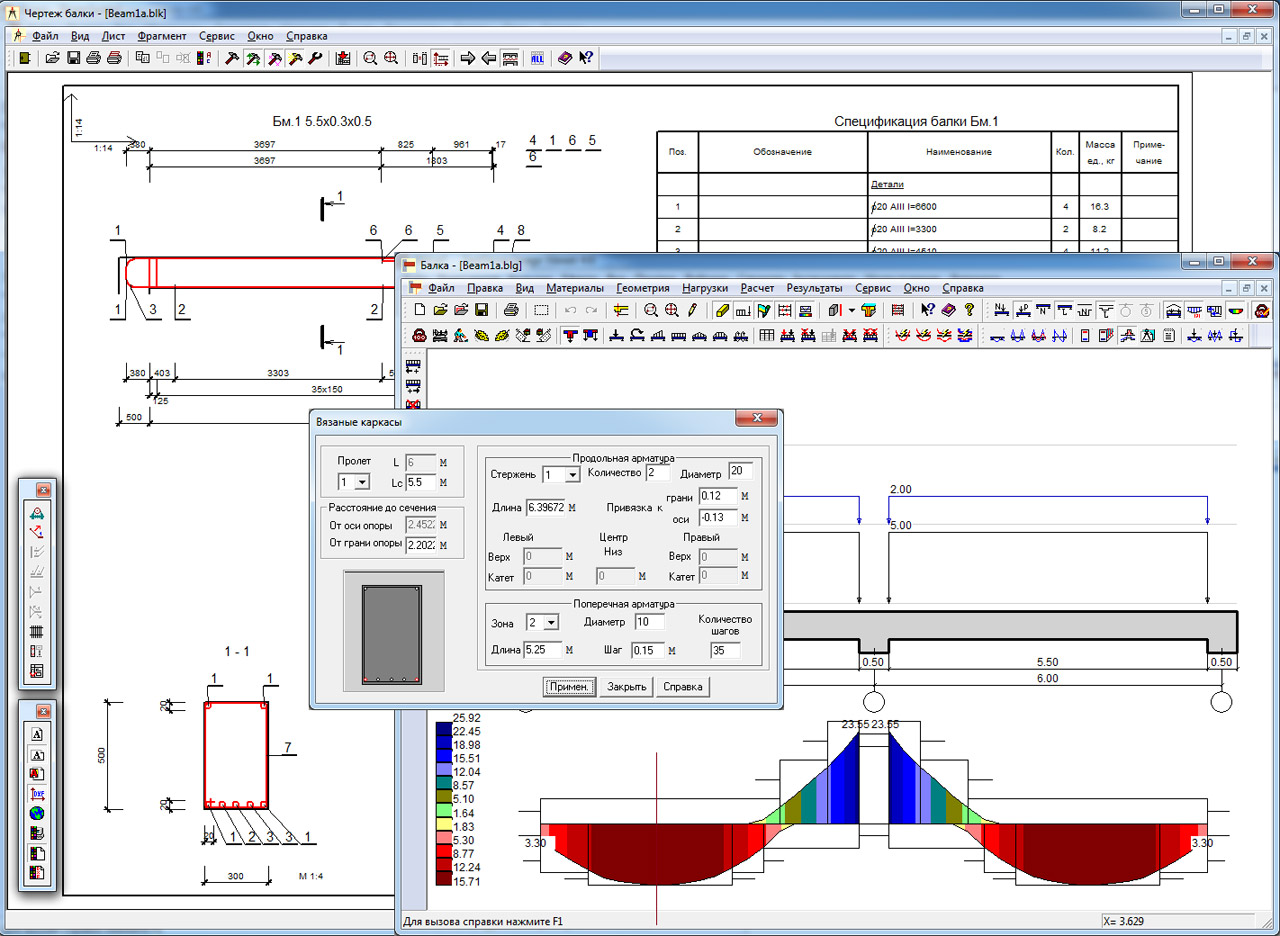Open the Зона zone dropdown
This screenshot has height=936, width=1280.
click(553, 623)
